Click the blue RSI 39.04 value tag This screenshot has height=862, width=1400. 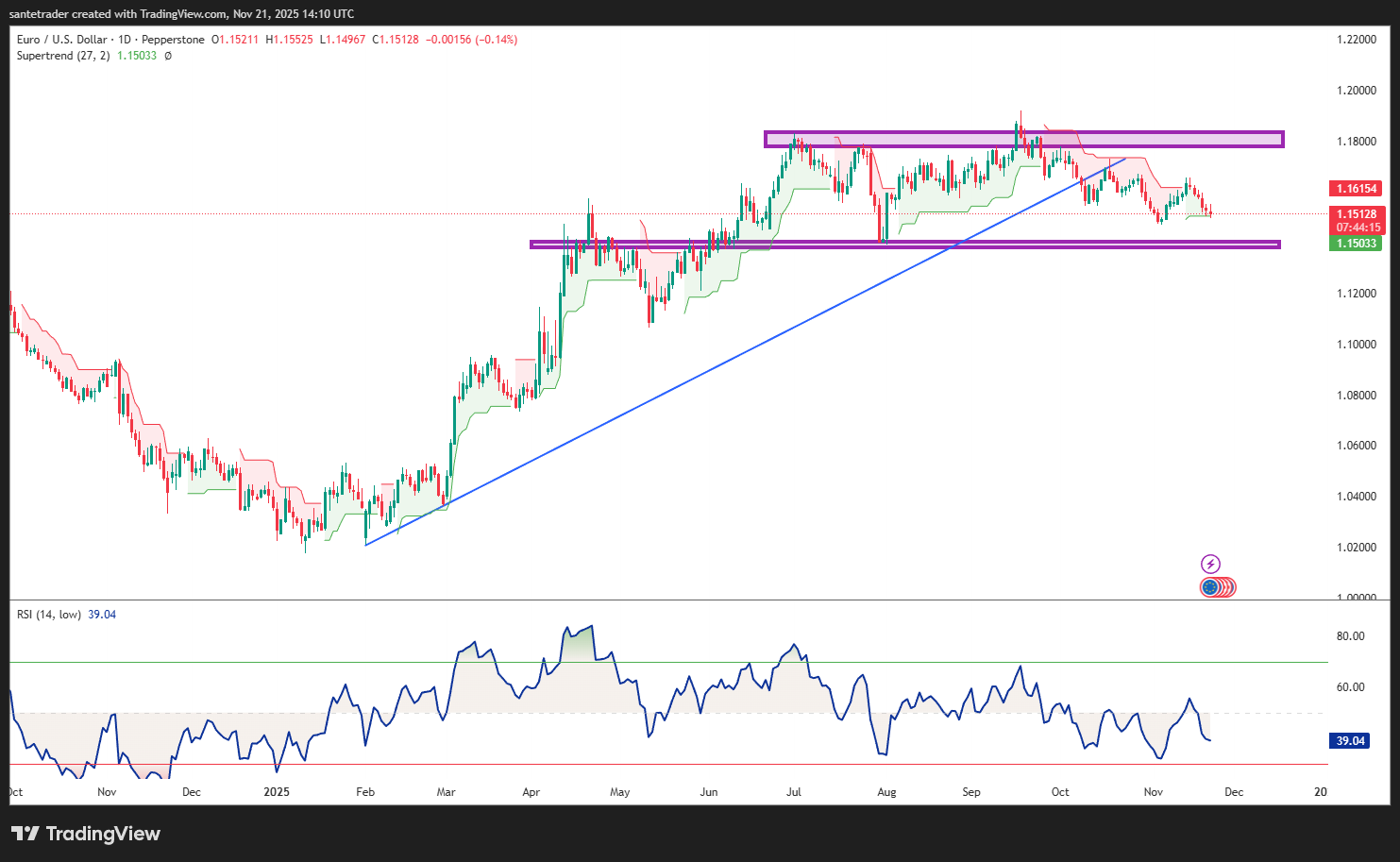(1350, 741)
